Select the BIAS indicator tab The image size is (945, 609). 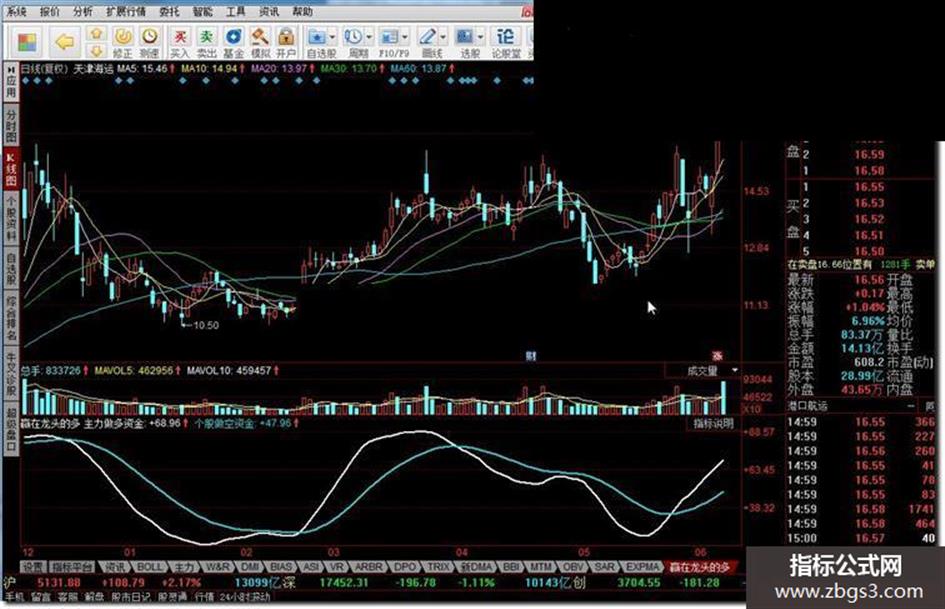[281, 567]
